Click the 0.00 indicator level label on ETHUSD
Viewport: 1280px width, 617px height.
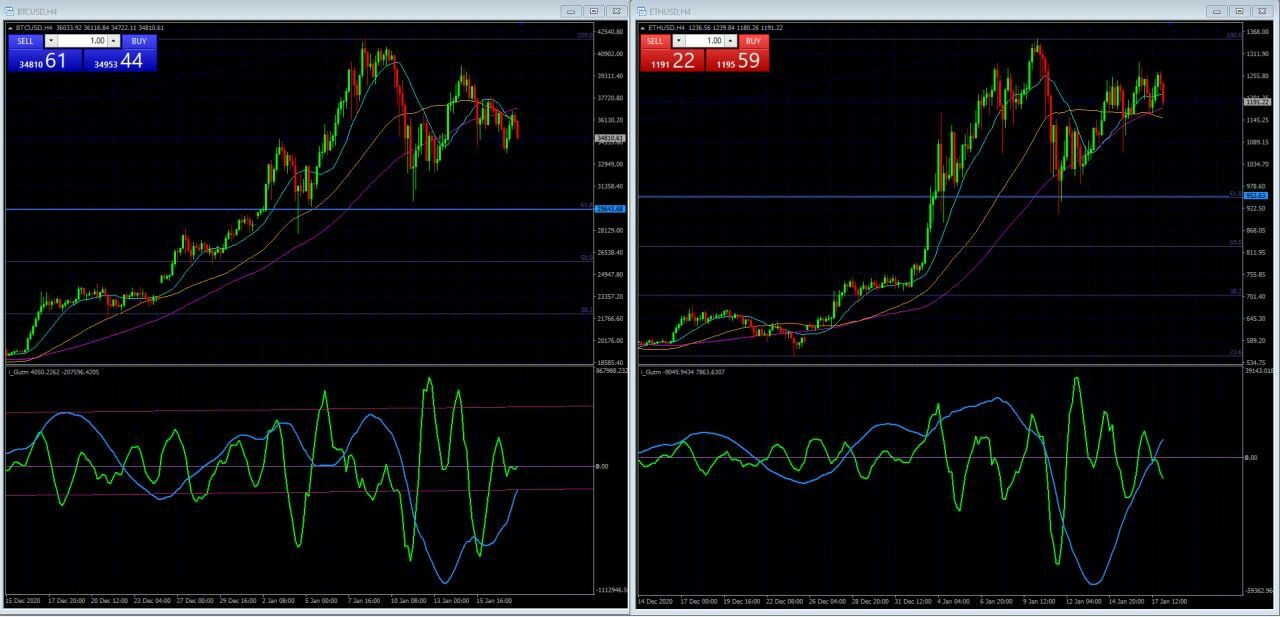1250,457
